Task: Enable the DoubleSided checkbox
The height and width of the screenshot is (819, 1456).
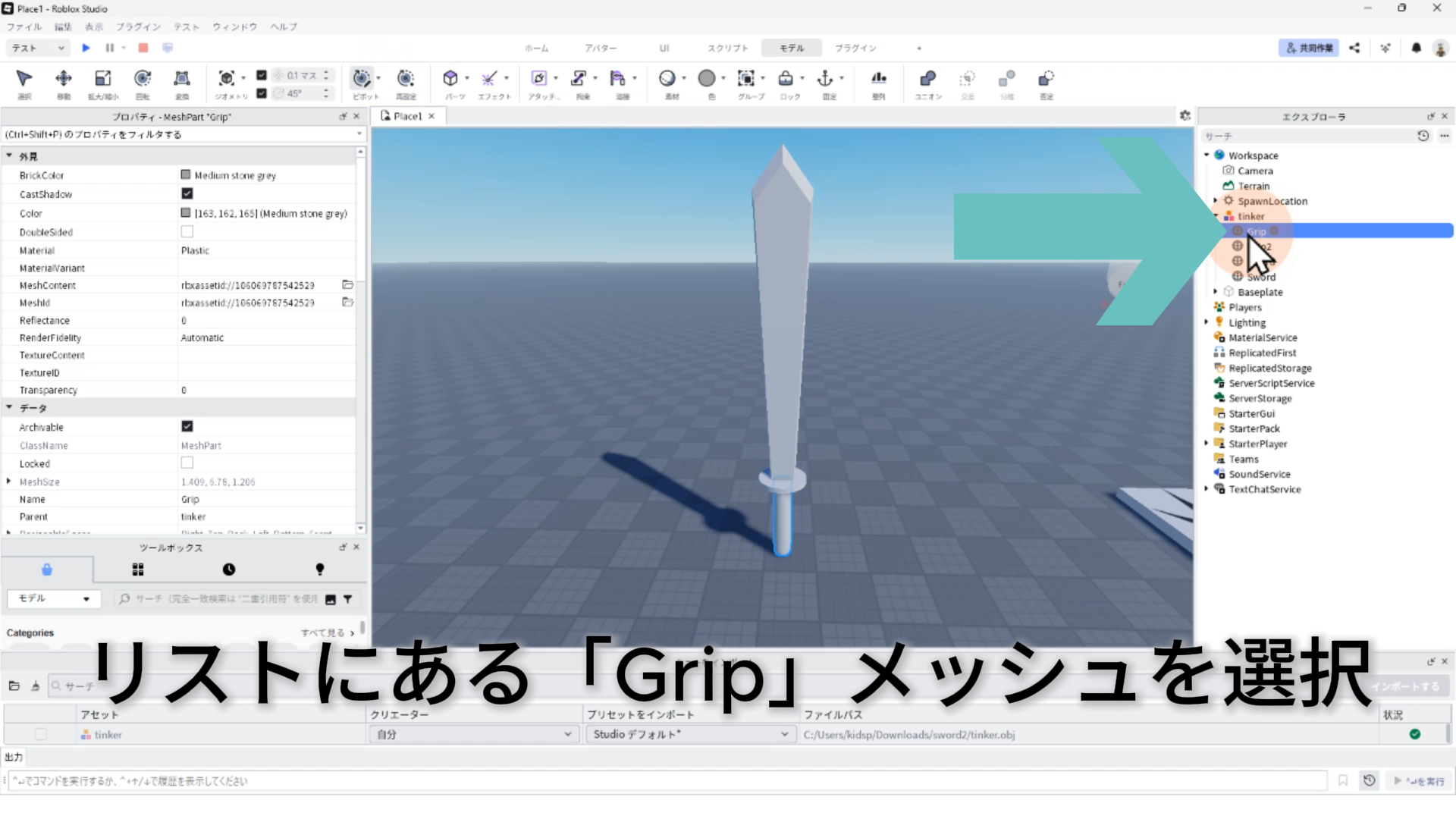Action: [187, 232]
